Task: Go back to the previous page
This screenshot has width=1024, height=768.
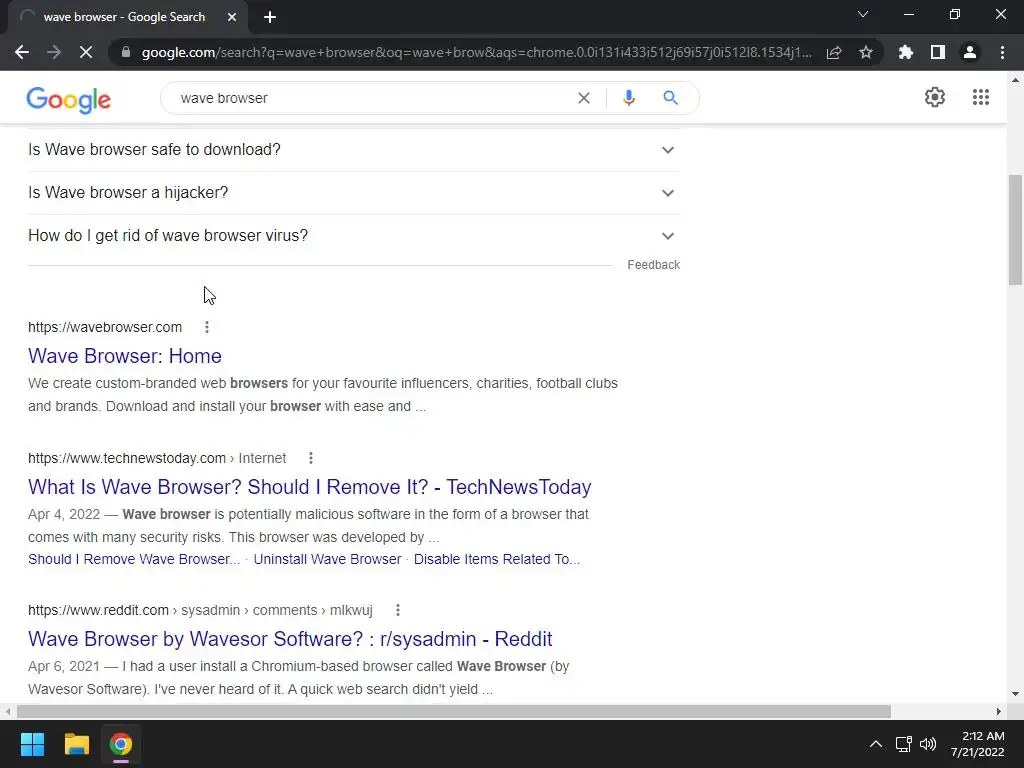Action: pyautogui.click(x=22, y=52)
